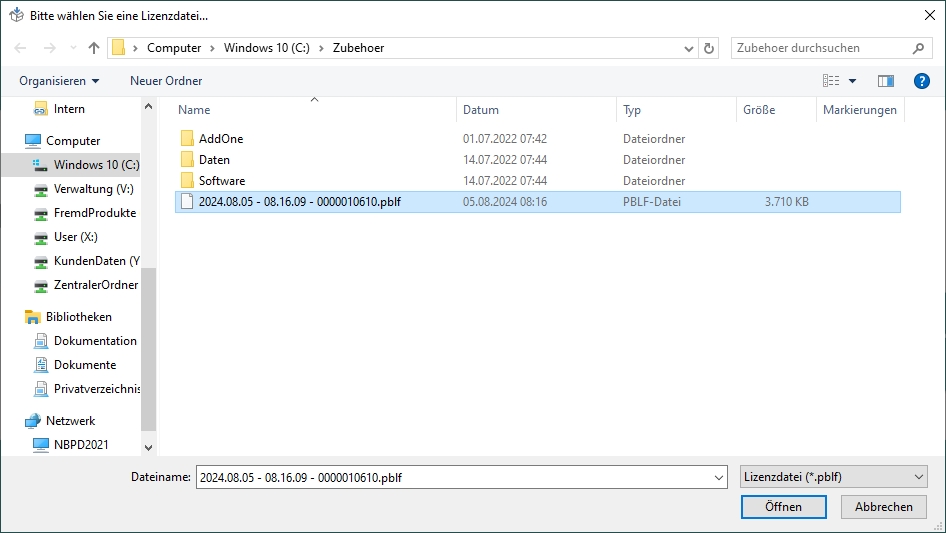Expand the Dateiname history dropdown arrow
The width and height of the screenshot is (946, 533).
(x=719, y=477)
